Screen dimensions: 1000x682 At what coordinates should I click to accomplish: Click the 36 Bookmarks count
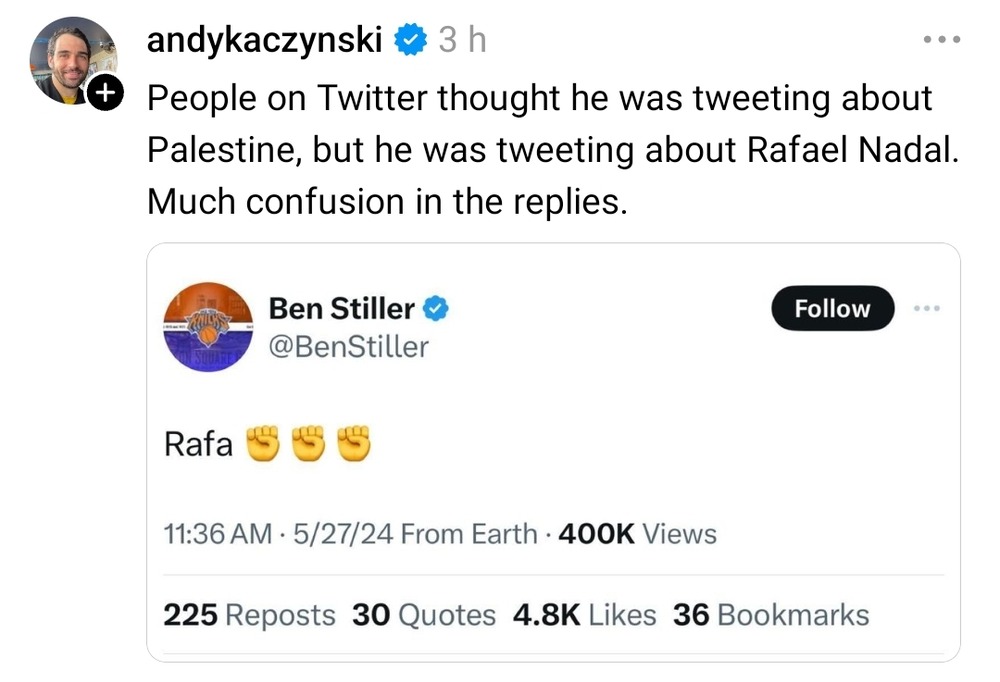tap(770, 615)
